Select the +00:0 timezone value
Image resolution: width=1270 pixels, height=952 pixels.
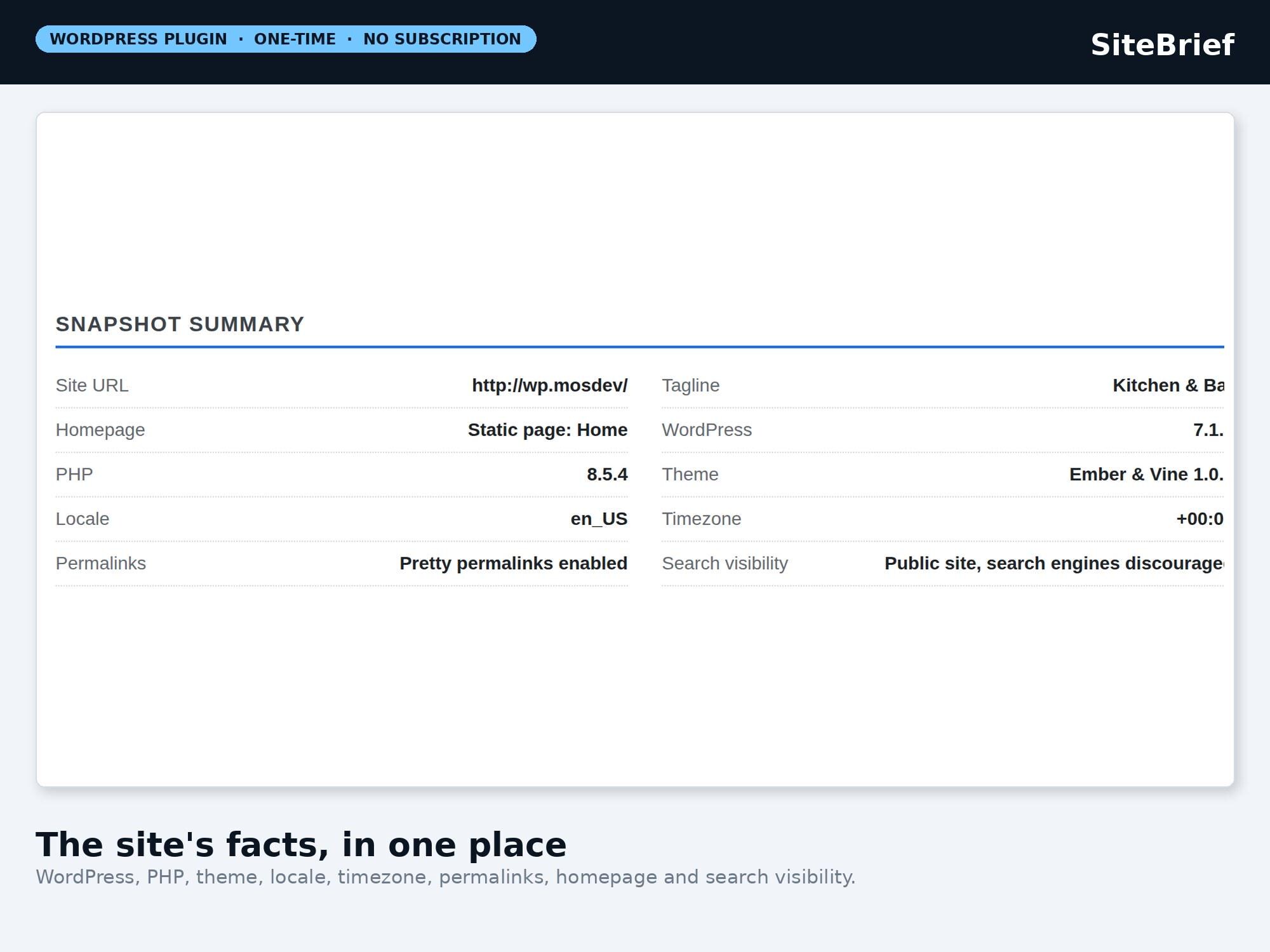1200,519
